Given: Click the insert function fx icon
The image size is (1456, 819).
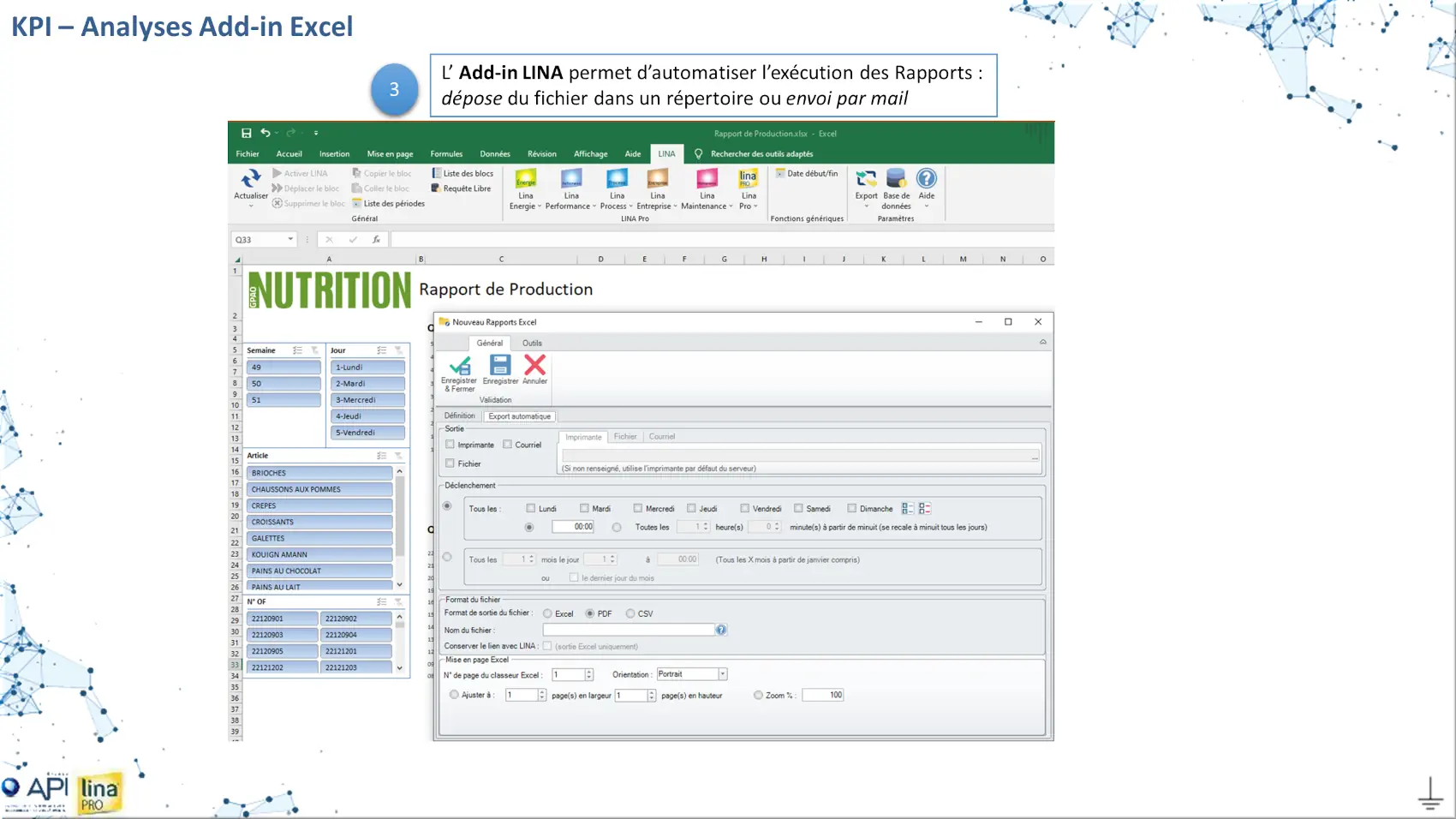Looking at the screenshot, I should tap(376, 240).
